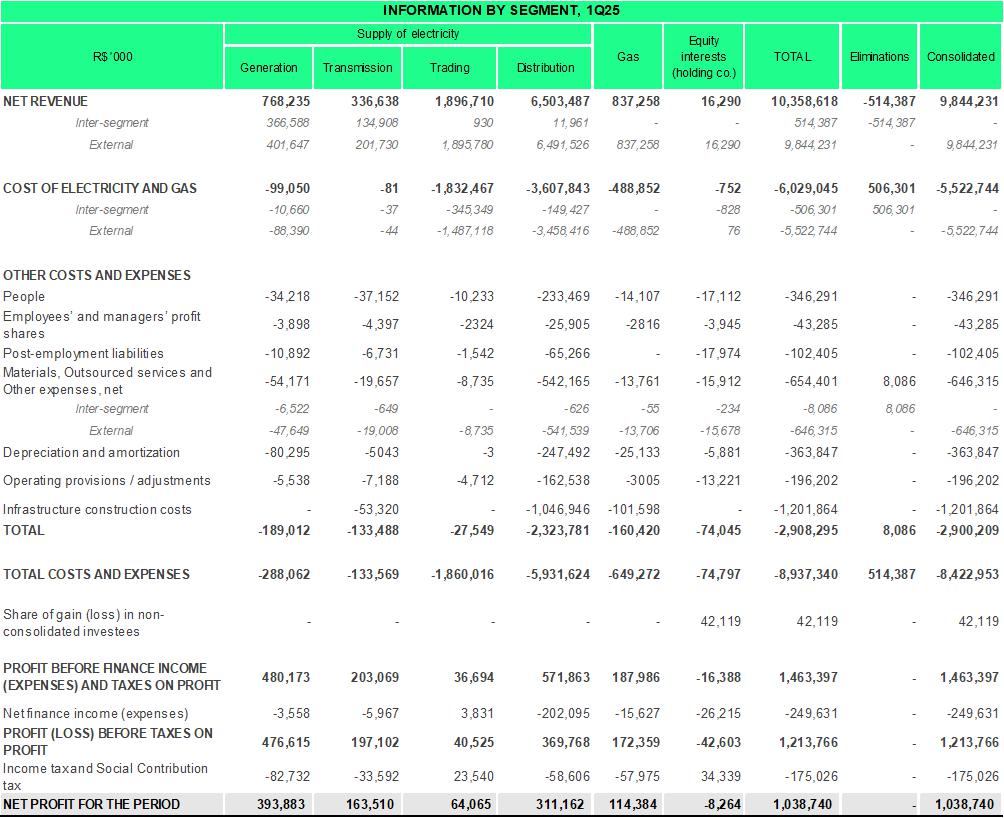Select the Transmission column header
The width and height of the screenshot is (1004, 818).
click(358, 68)
